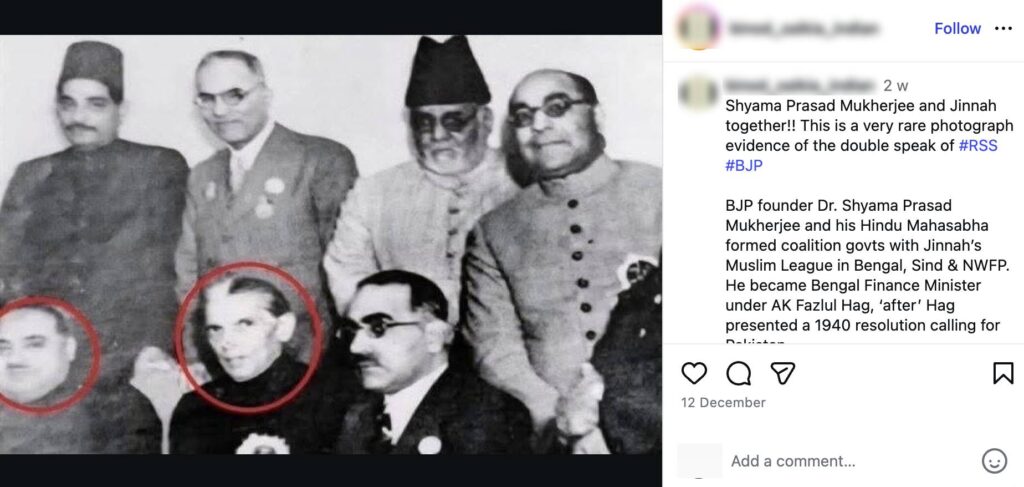Focus the Add a comment field
The width and height of the screenshot is (1024, 487).
tap(850, 461)
